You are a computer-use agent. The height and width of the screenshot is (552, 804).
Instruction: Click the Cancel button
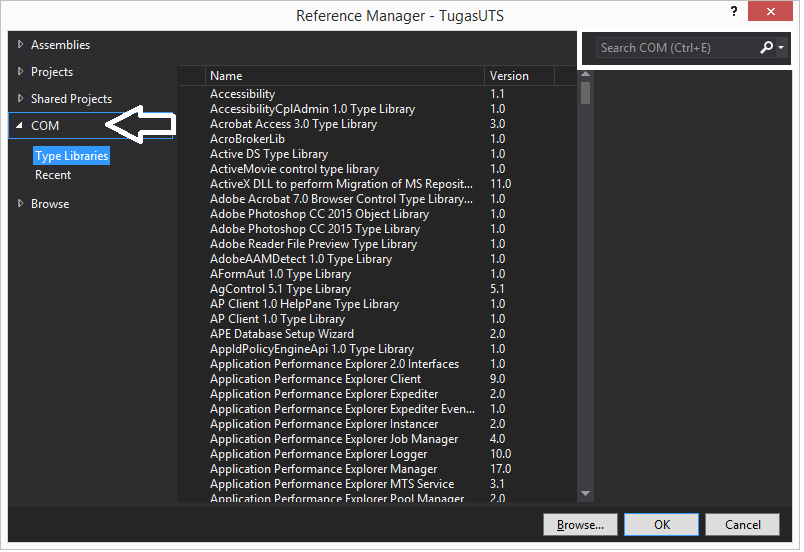click(742, 525)
